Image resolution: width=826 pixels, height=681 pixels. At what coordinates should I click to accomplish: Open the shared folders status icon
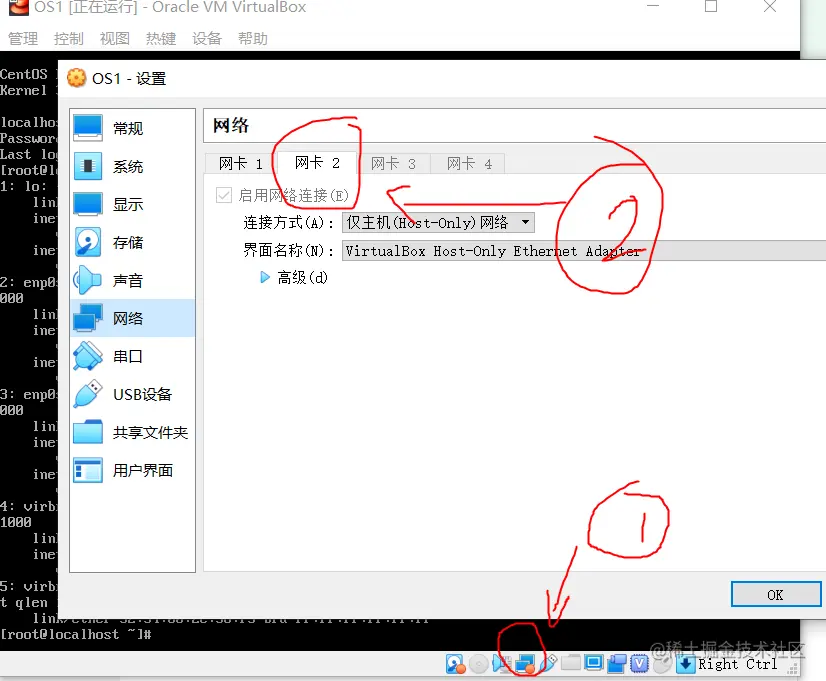[571, 663]
